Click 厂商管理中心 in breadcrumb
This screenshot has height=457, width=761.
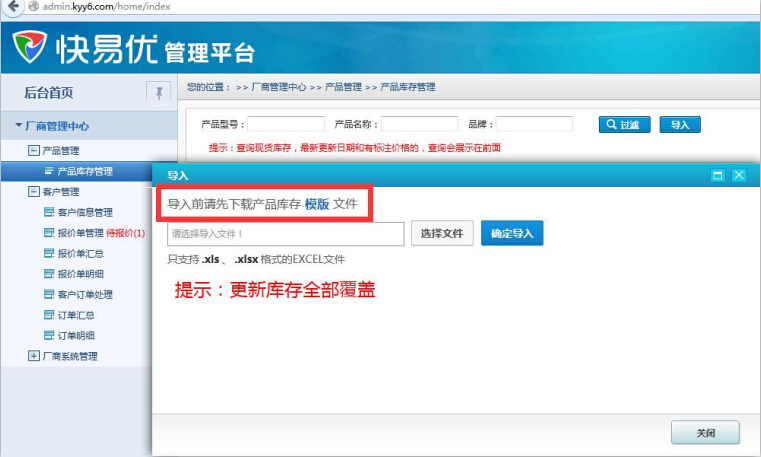pos(279,87)
